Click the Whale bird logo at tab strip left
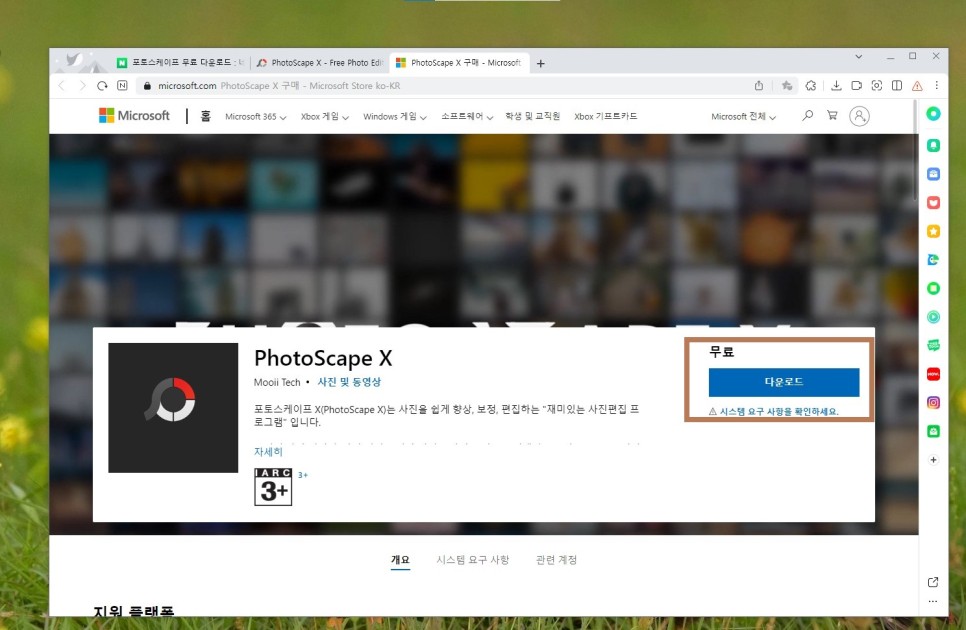The image size is (966, 630). pos(74,59)
